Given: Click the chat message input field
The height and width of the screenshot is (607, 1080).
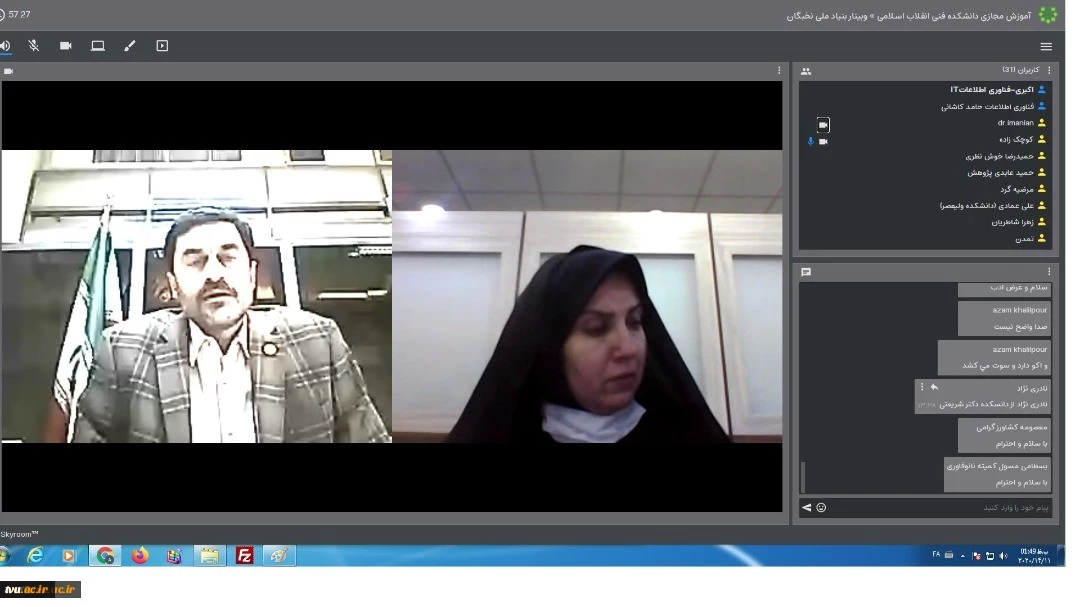Looking at the screenshot, I should (x=940, y=508).
